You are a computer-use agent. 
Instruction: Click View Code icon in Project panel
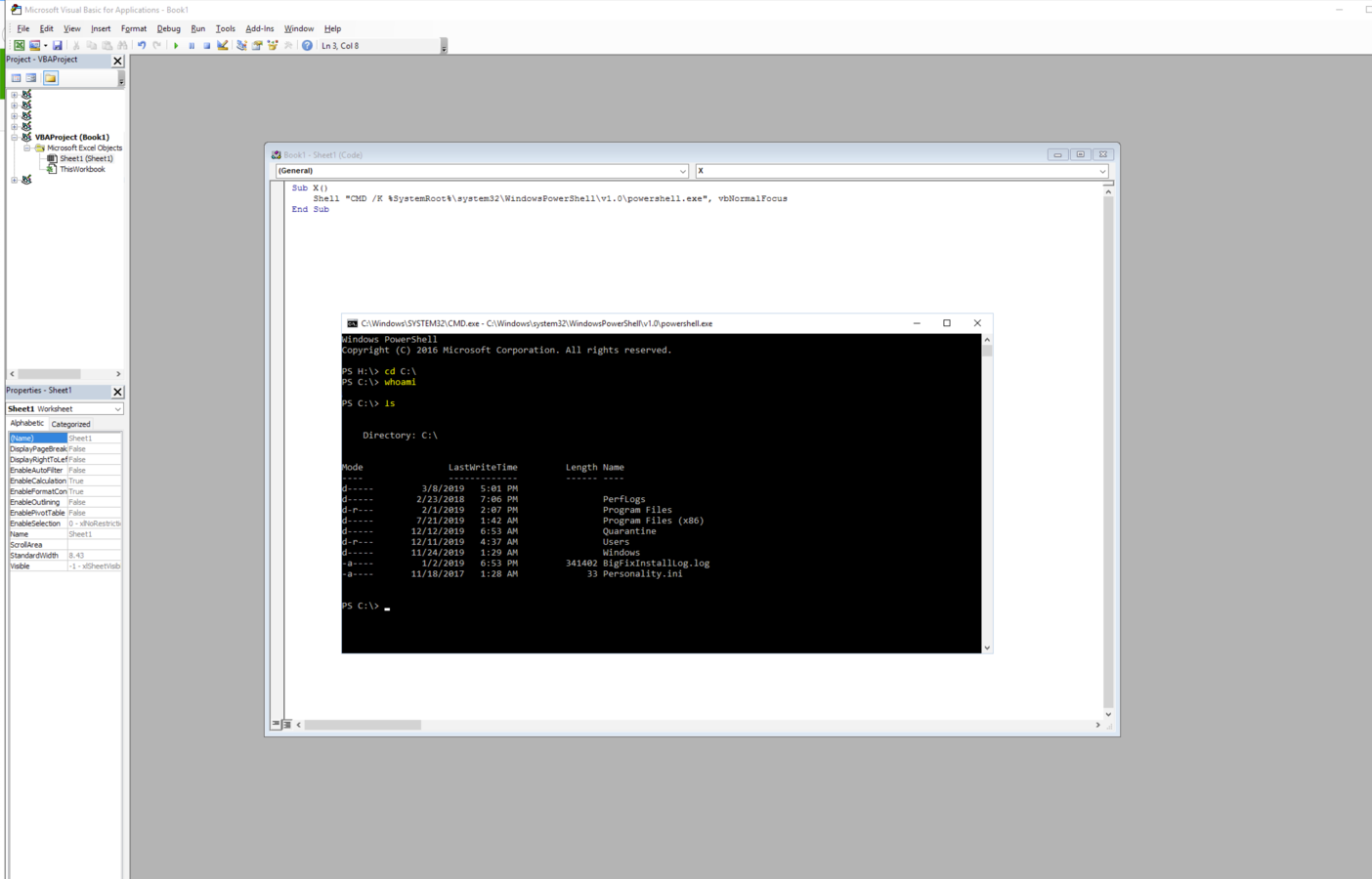coord(16,78)
